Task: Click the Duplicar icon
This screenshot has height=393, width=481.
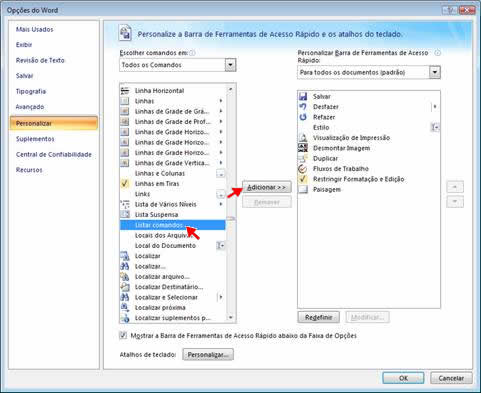Action: click(303, 158)
